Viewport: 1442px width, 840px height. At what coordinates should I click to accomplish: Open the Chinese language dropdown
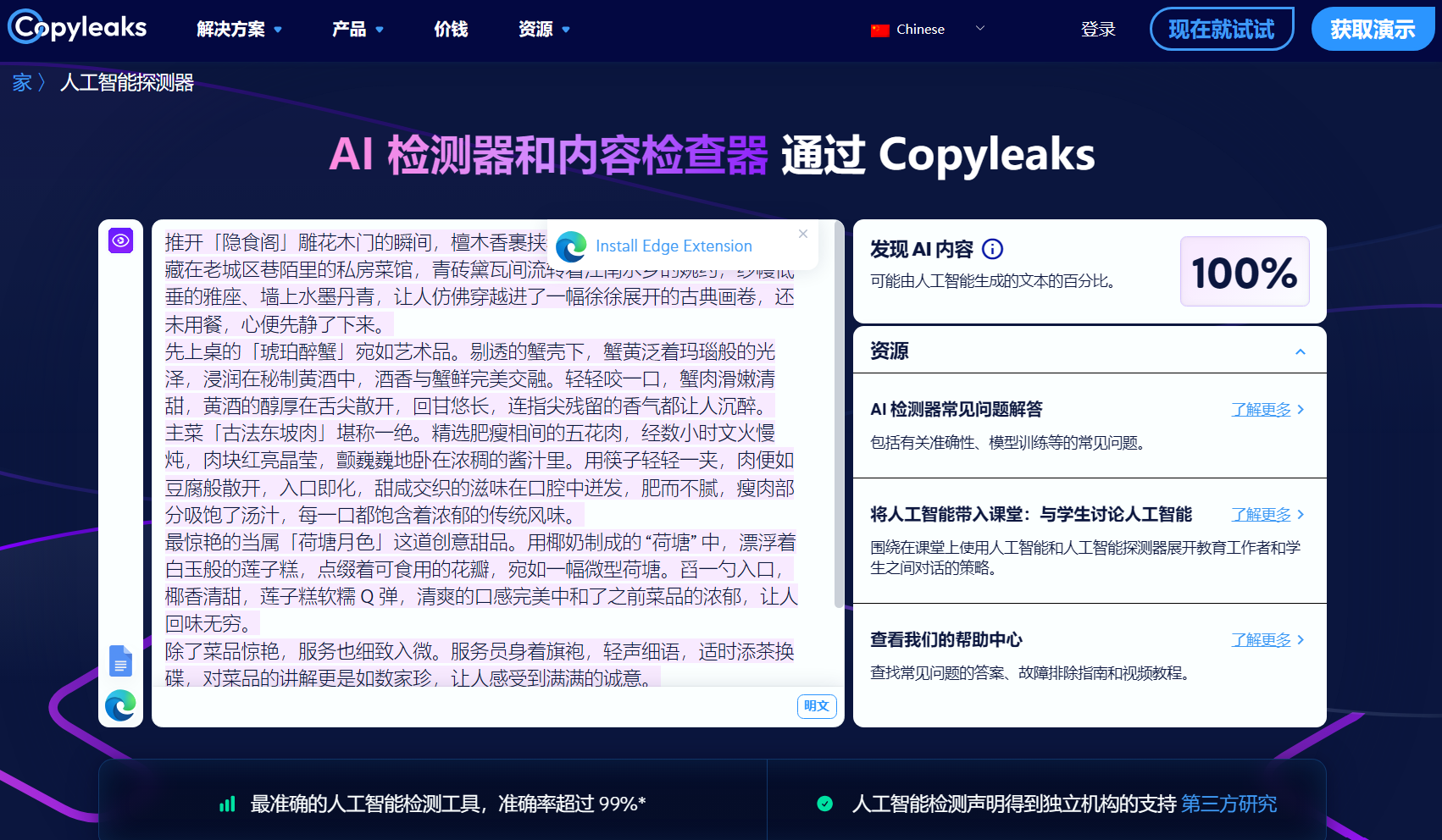(x=928, y=29)
